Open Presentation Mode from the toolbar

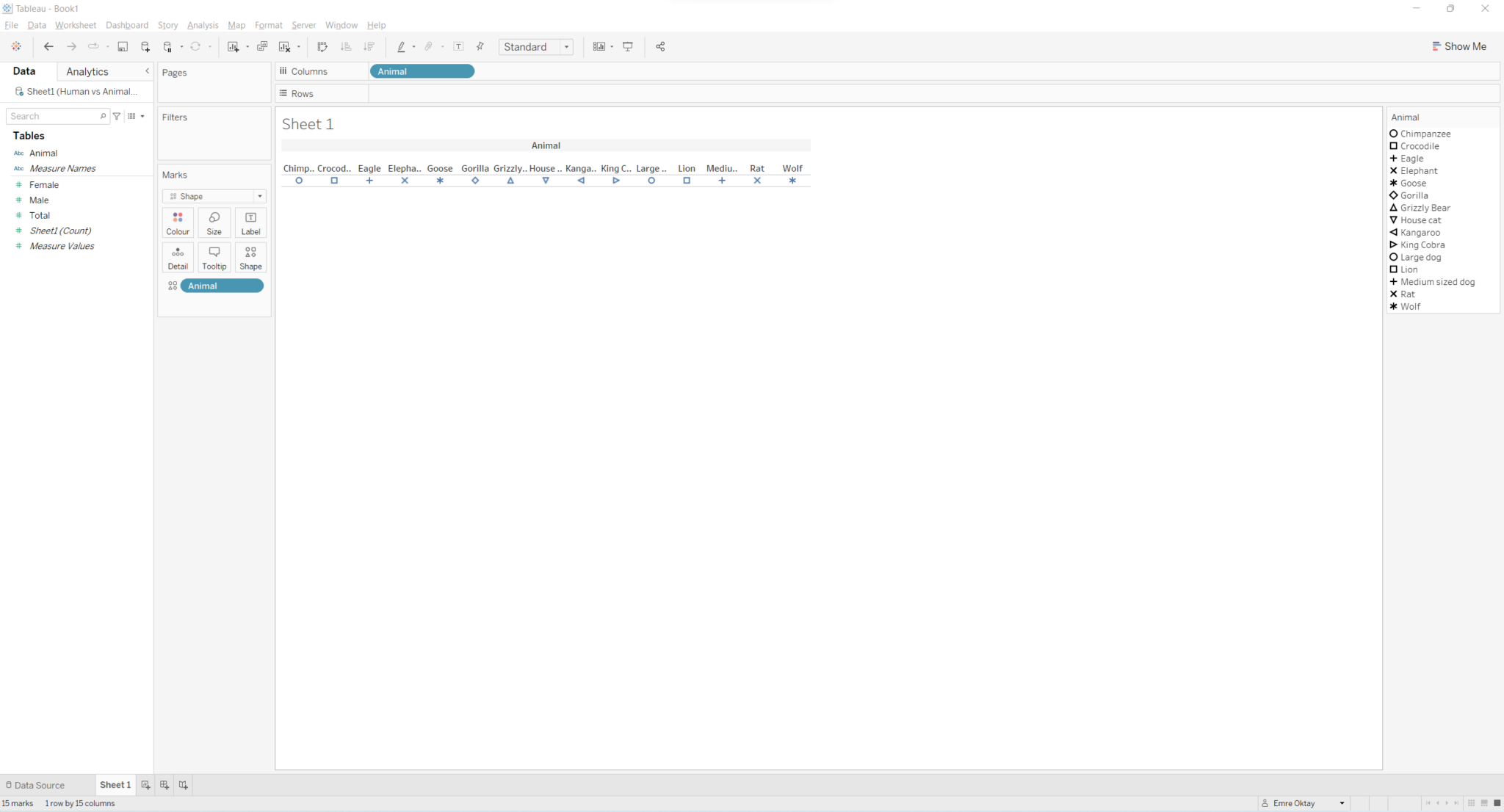[x=628, y=46]
